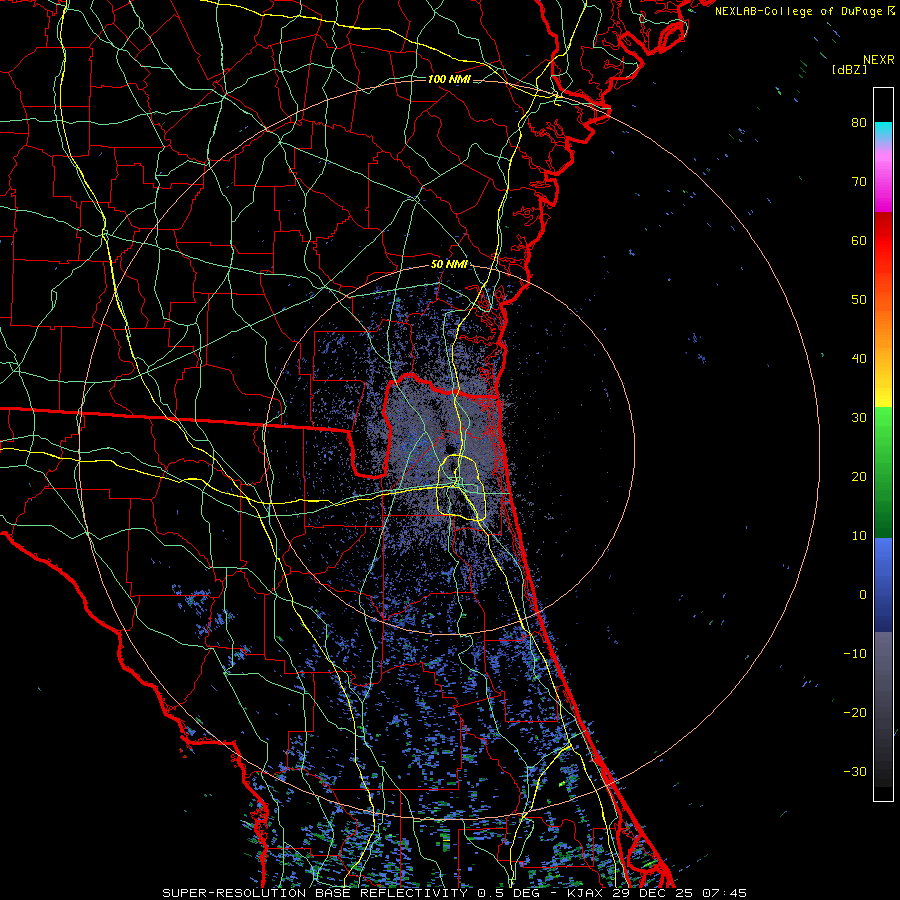
Task: Select the 70 value on dBZ scale
Action: 859,181
